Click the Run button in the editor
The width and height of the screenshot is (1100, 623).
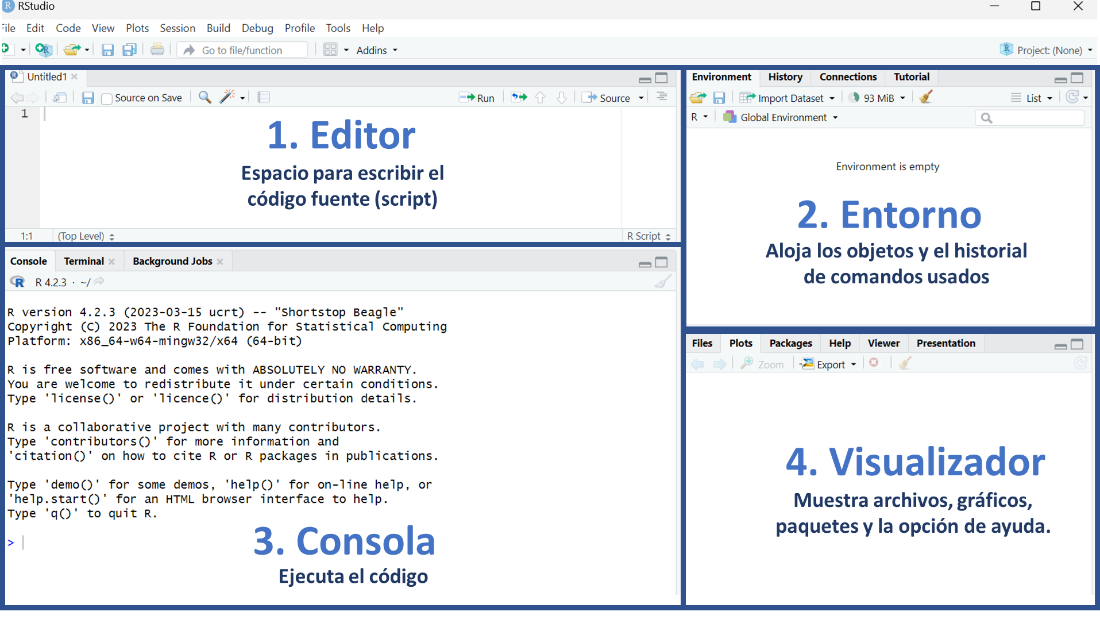click(x=477, y=98)
